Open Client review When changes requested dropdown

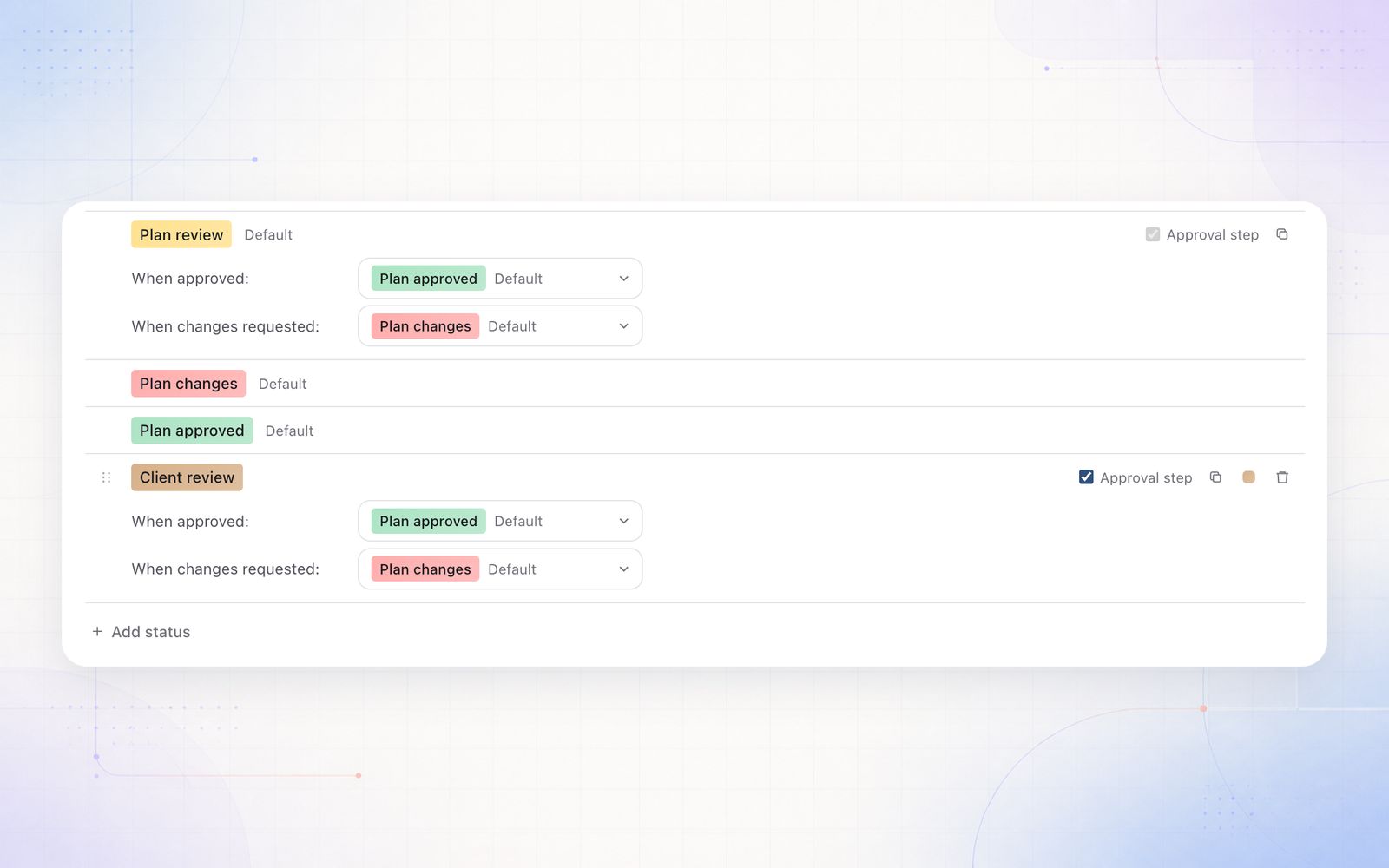click(x=500, y=569)
